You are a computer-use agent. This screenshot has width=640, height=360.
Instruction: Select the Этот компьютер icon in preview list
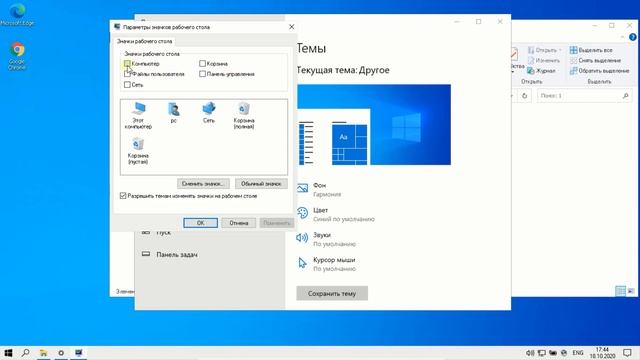tap(138, 116)
